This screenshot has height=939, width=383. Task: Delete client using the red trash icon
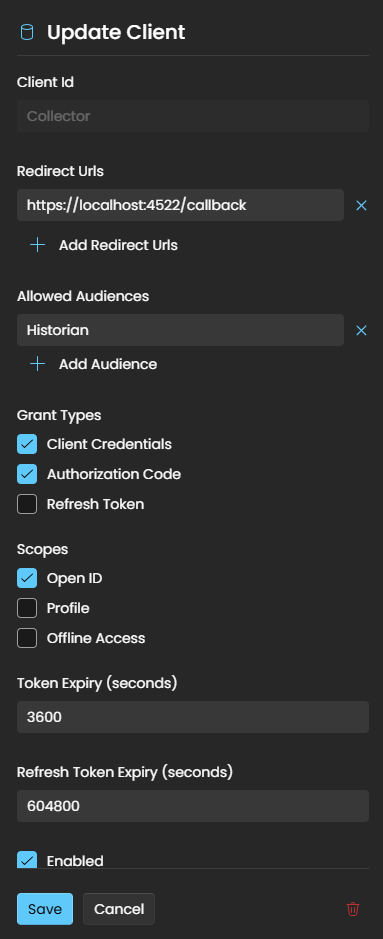353,909
